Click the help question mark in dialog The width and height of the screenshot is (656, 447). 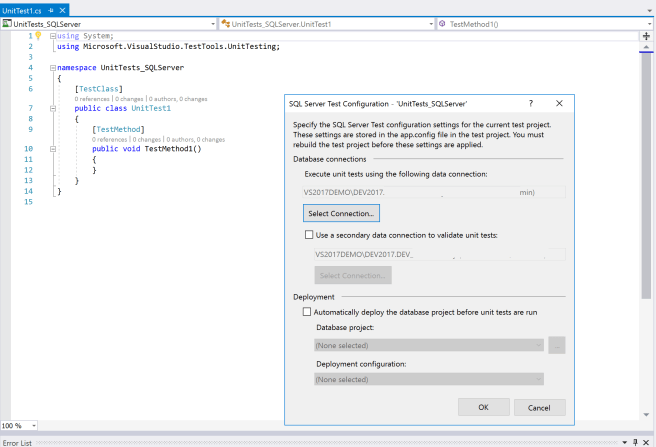(530, 103)
